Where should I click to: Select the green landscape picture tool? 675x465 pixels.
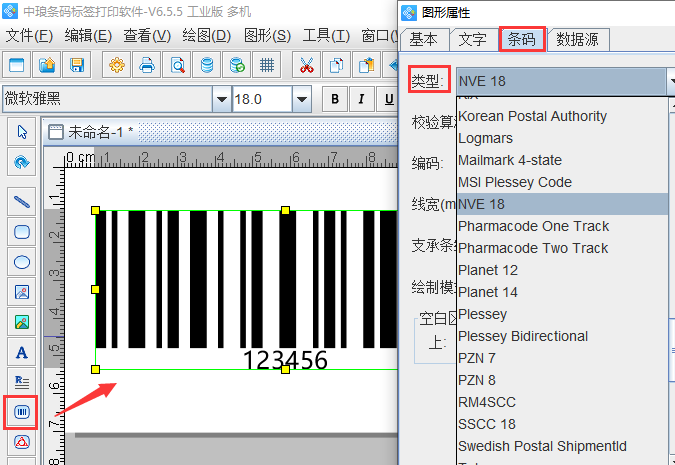coord(22,322)
